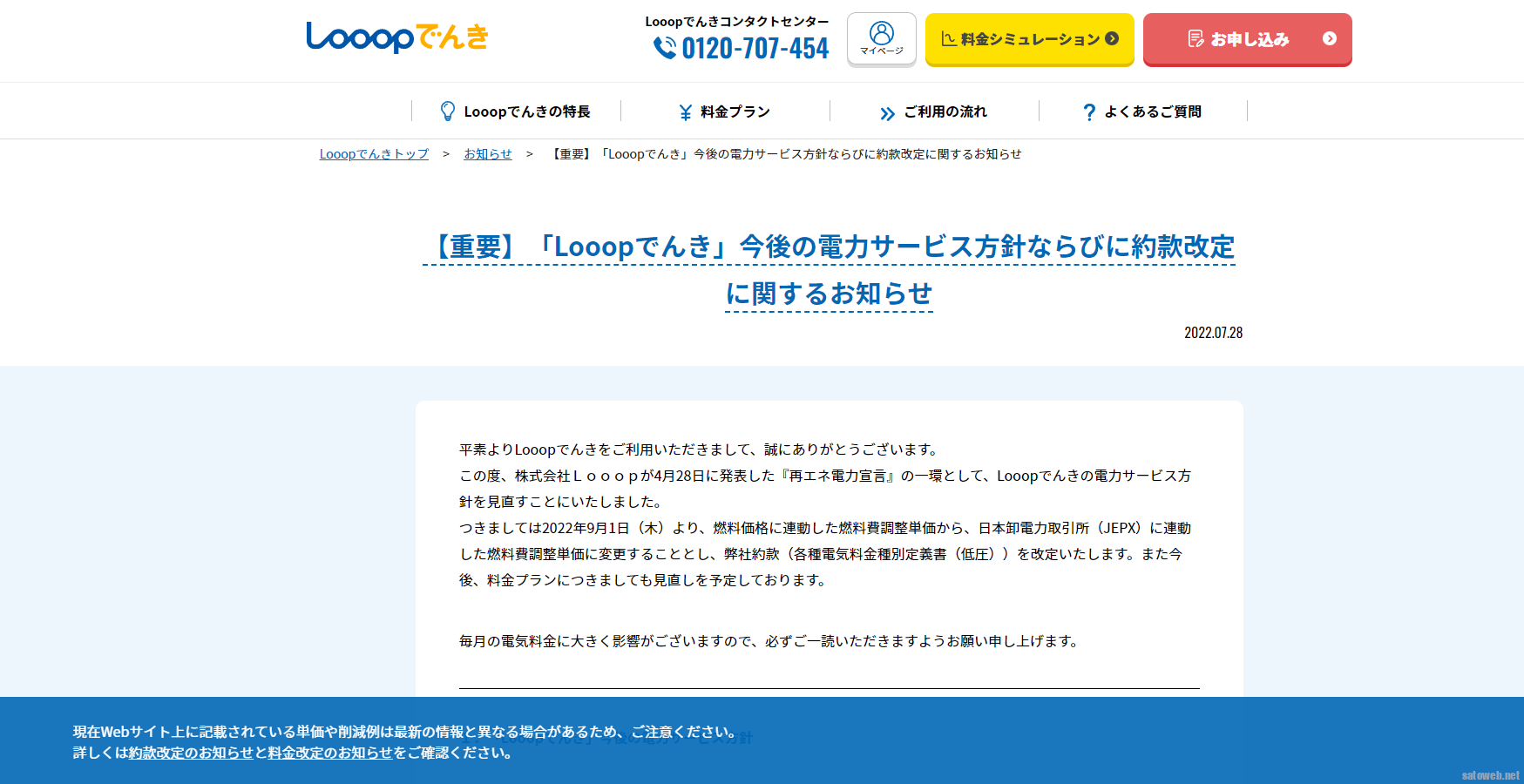The height and width of the screenshot is (784, 1524).
Task: Click paragraph starting 平素よりLooopでんきを
Action: (x=700, y=449)
